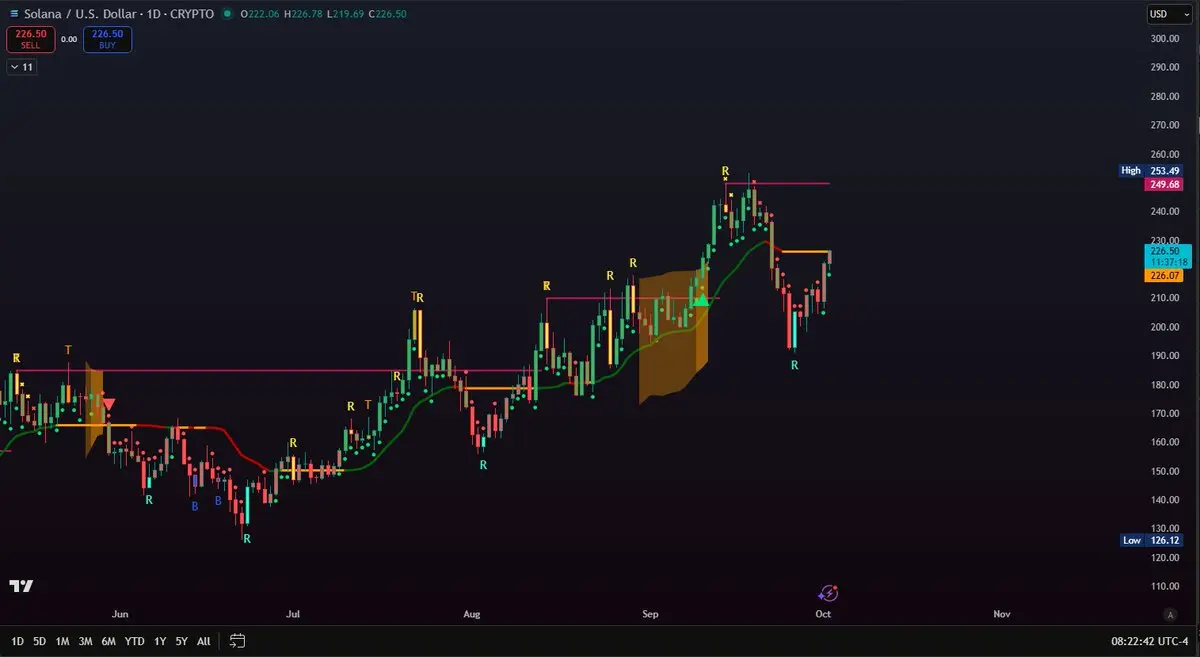The height and width of the screenshot is (657, 1200).
Task: Click the current price 226.50 countdown label
Action: click(x=1168, y=256)
